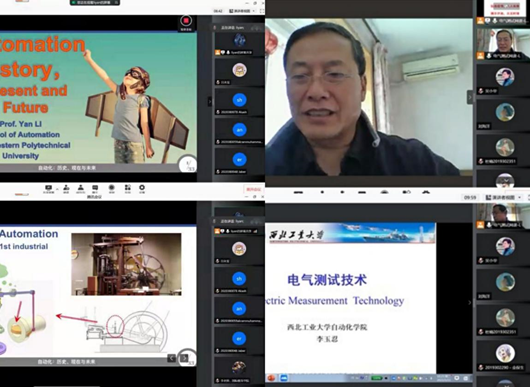Click the PowerPoint icon in bottom taskbar

271,378
